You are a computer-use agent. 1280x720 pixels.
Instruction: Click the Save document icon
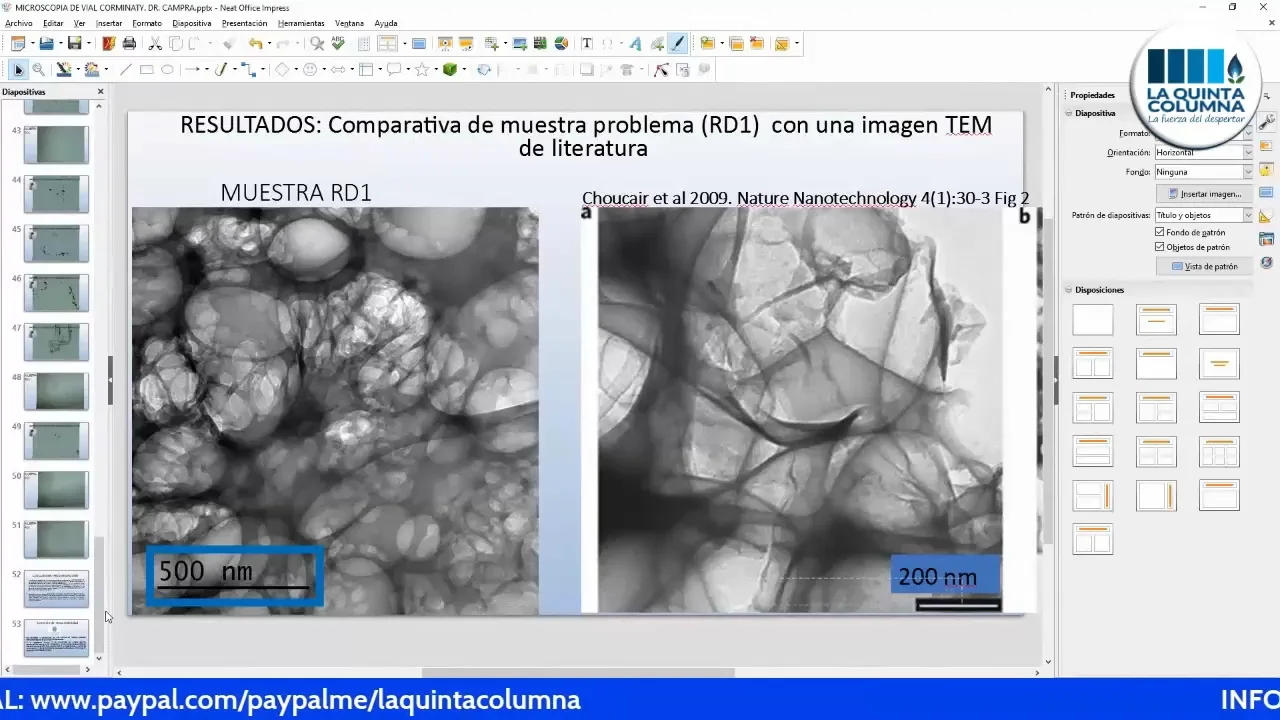click(74, 44)
